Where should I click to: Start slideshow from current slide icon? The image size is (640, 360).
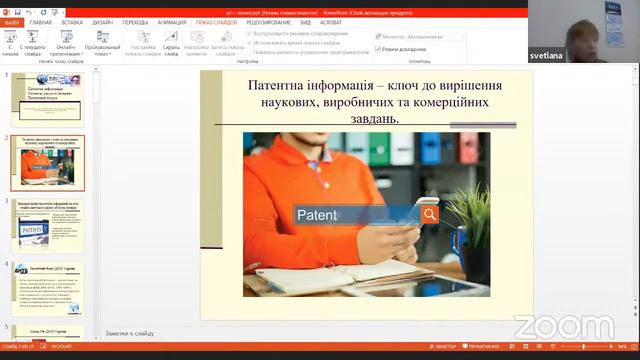pyautogui.click(x=33, y=37)
